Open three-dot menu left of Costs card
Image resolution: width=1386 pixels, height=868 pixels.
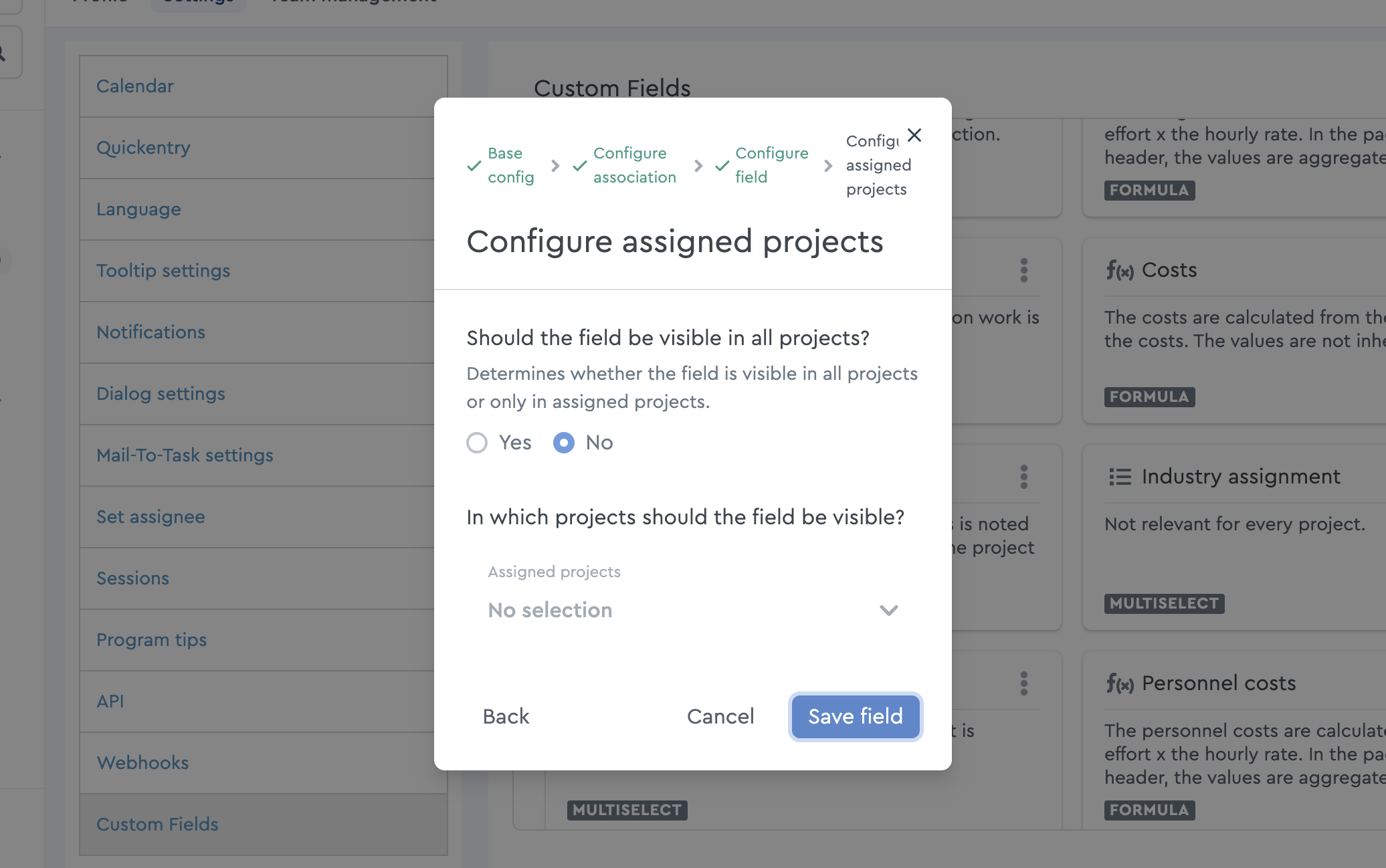point(1024,270)
